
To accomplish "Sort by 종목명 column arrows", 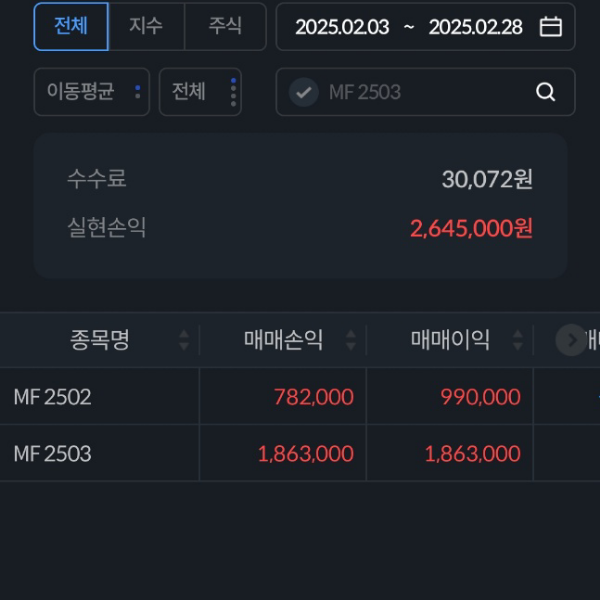I will tap(184, 341).
